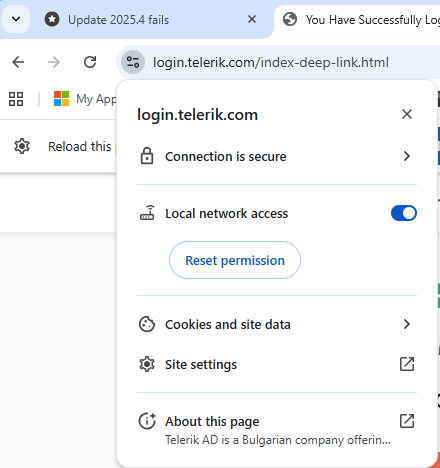The width and height of the screenshot is (440, 468).
Task: Toggle off Local network access
Action: click(x=404, y=213)
